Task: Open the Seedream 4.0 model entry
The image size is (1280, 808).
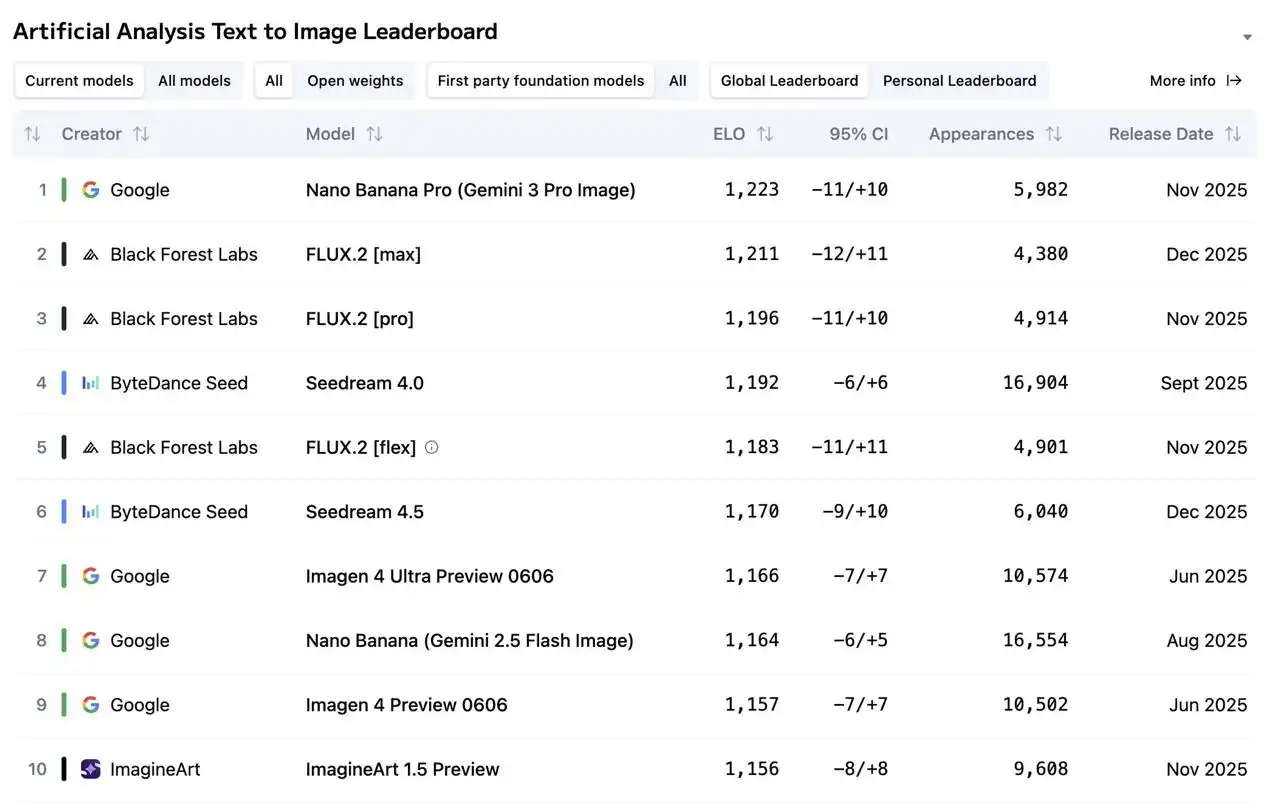Action: (364, 383)
